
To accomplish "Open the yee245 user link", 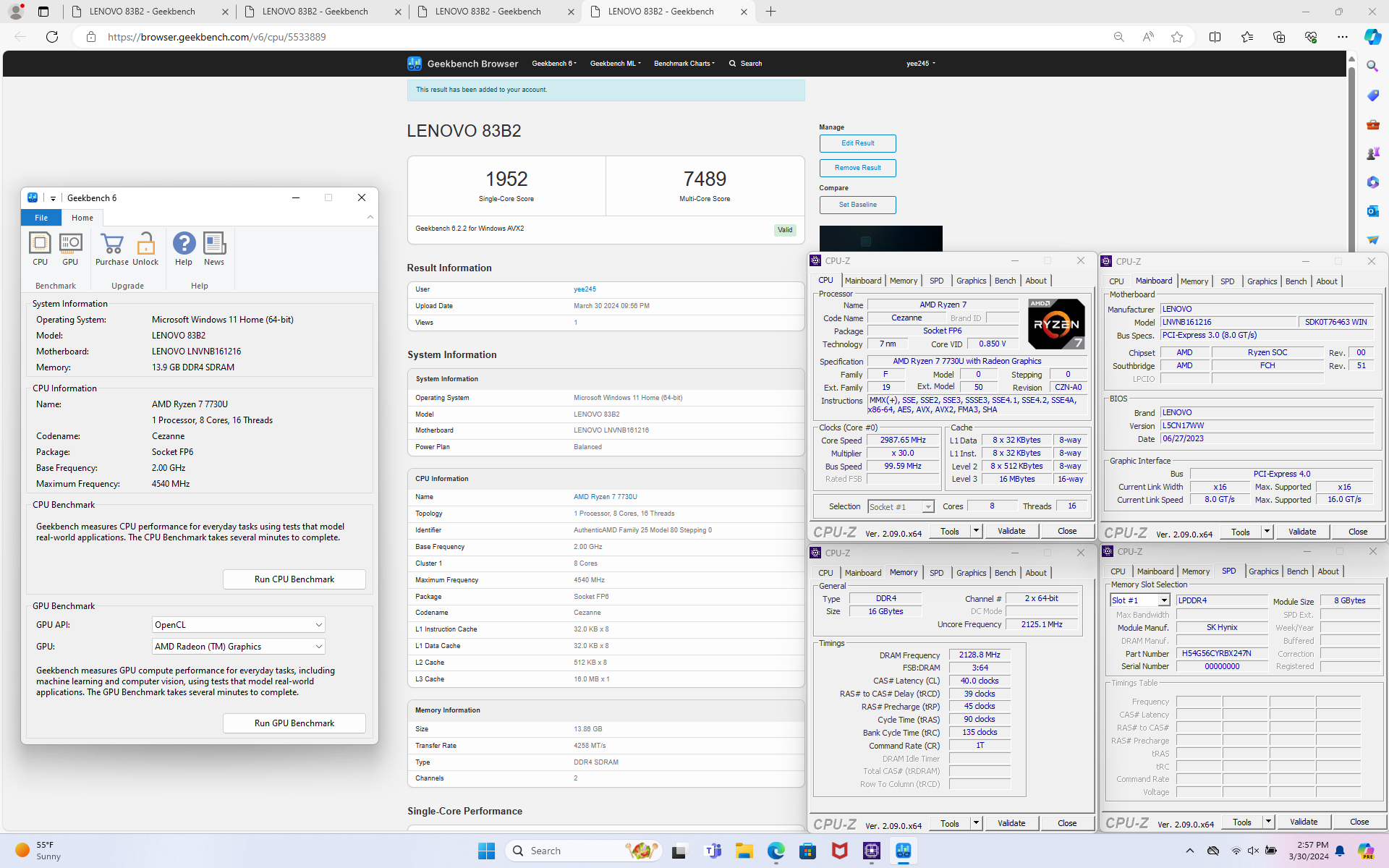I will click(585, 289).
